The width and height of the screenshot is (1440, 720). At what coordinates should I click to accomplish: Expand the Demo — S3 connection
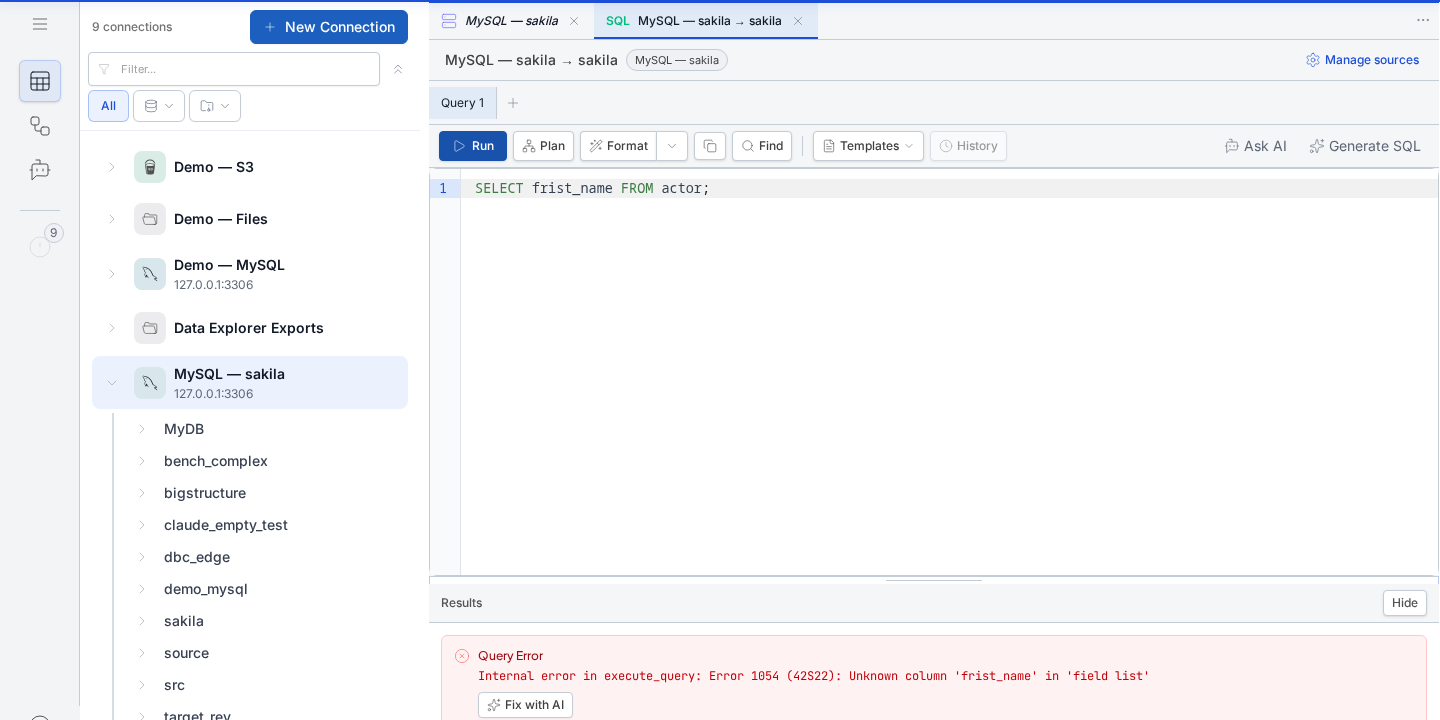112,167
